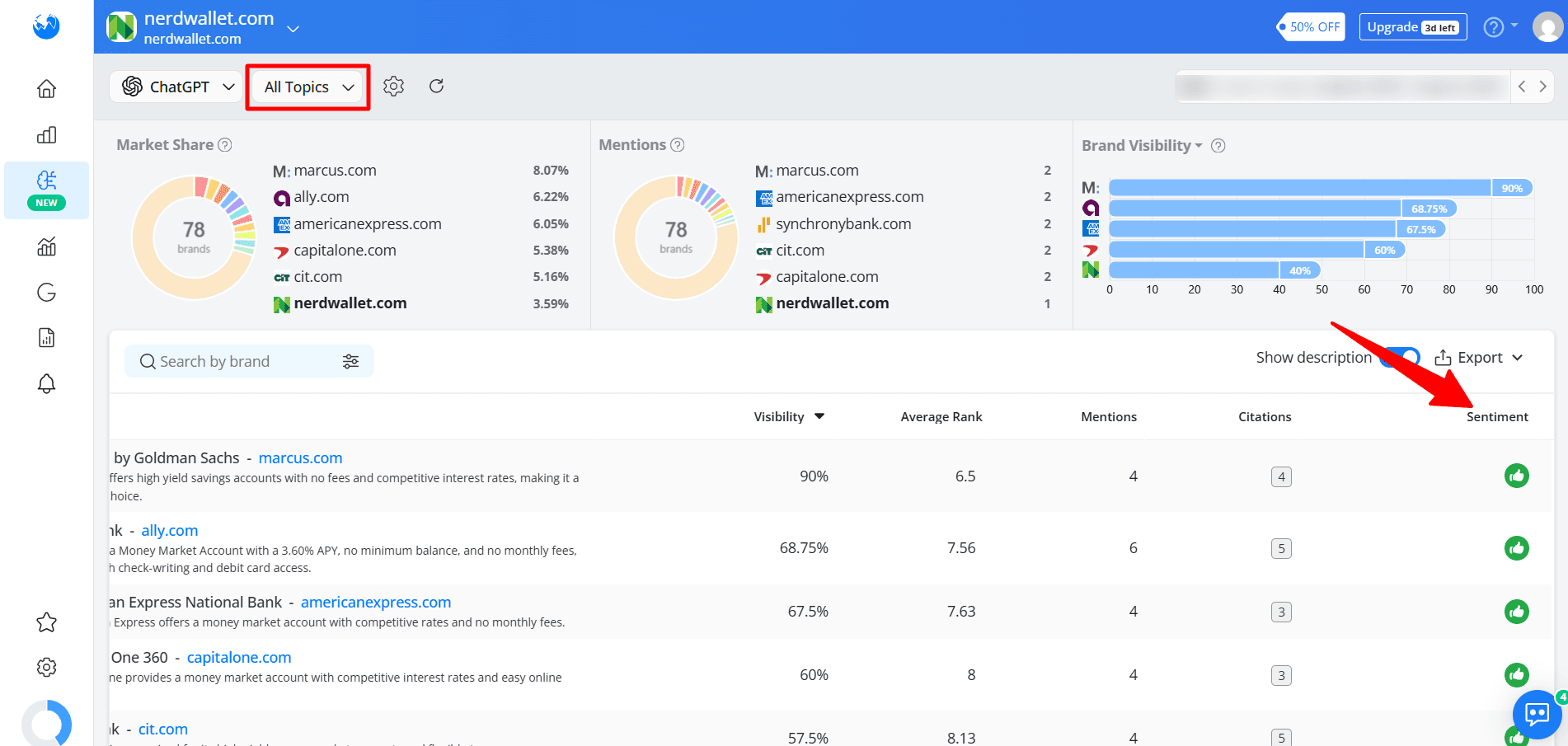
Task: Sort the table by Visibility column
Action: 789,417
